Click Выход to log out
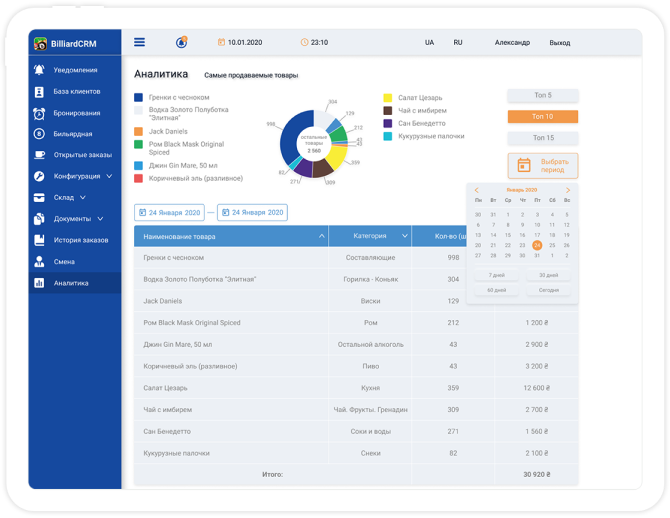This screenshot has height=518, width=670. pos(560,43)
